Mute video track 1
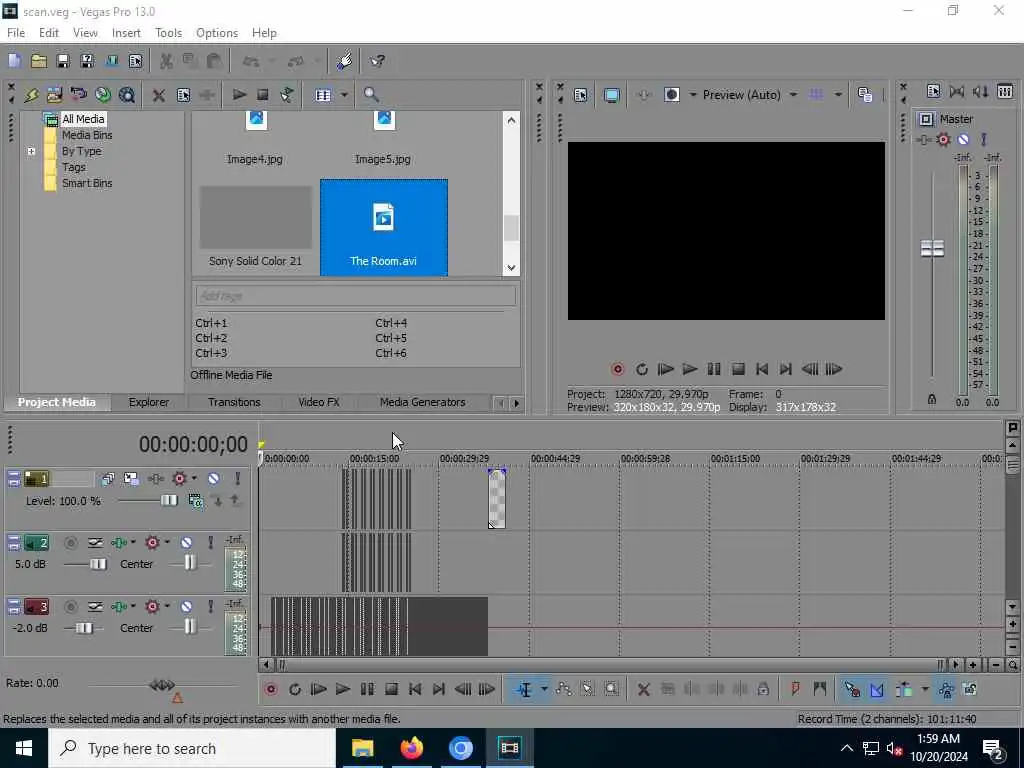Image resolution: width=1024 pixels, height=768 pixels. coord(214,479)
